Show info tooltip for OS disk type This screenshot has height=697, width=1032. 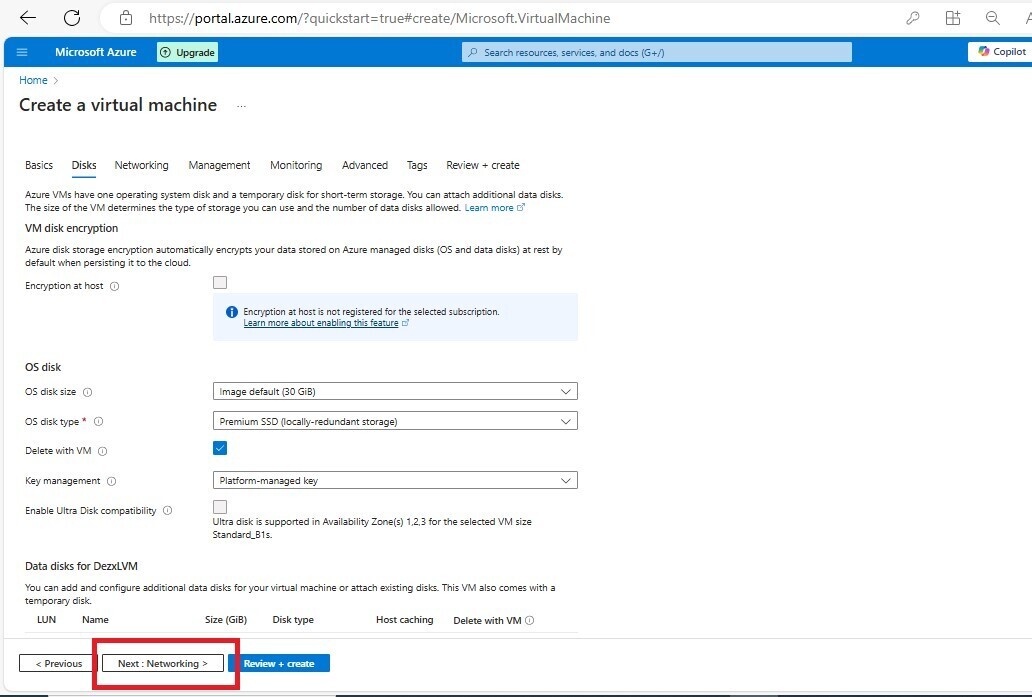click(99, 422)
